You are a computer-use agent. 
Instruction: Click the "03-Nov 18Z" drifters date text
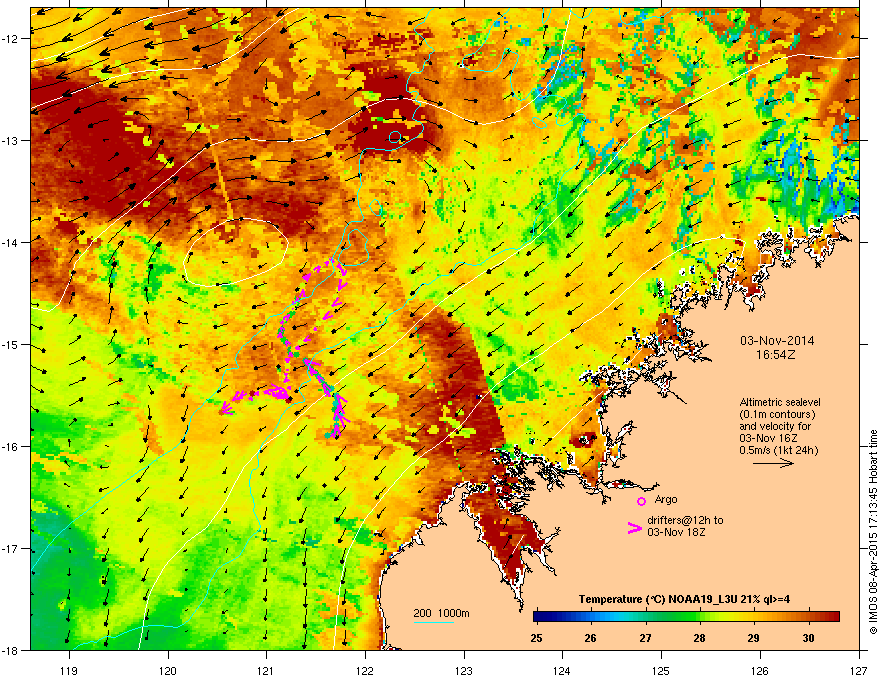(x=676, y=532)
